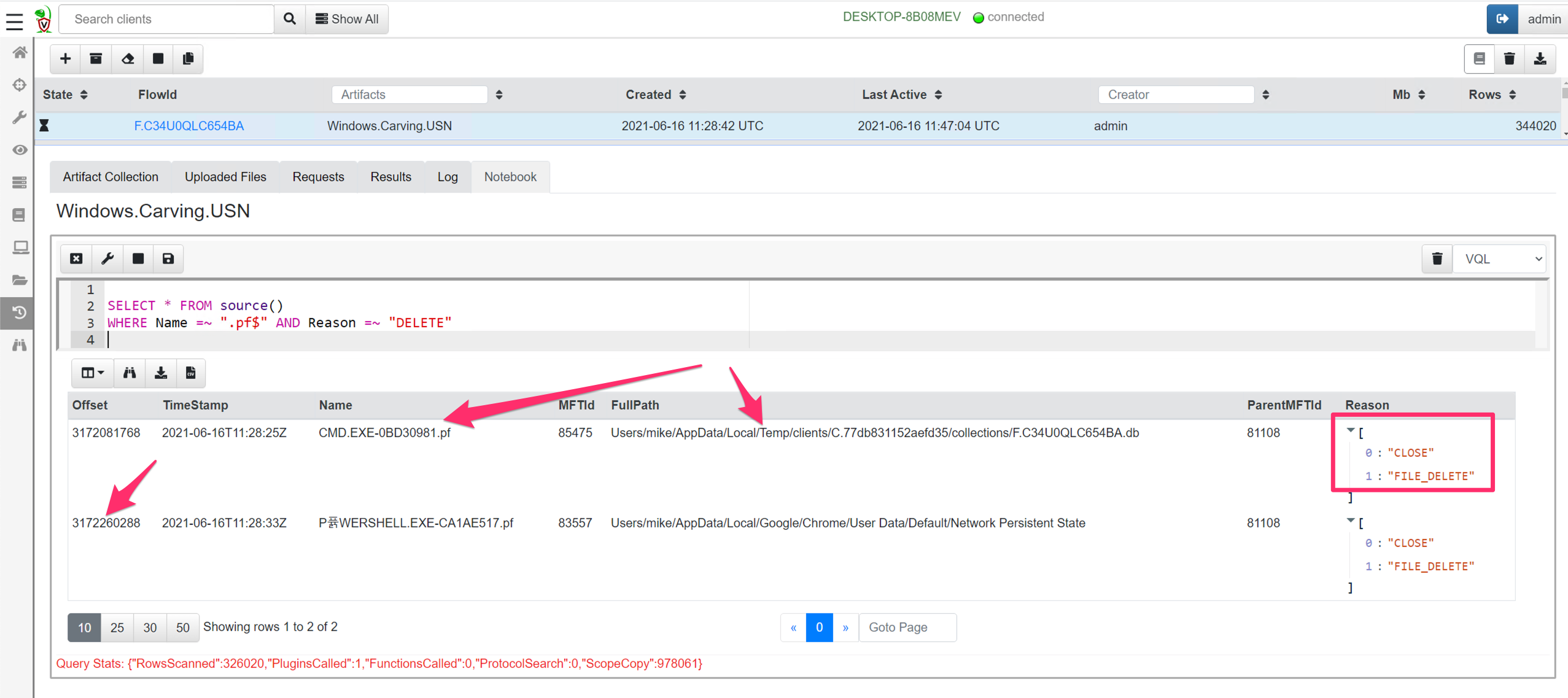Viewport: 1568px width, 698px height.
Task: Toggle sort on State column
Action: pos(84,95)
